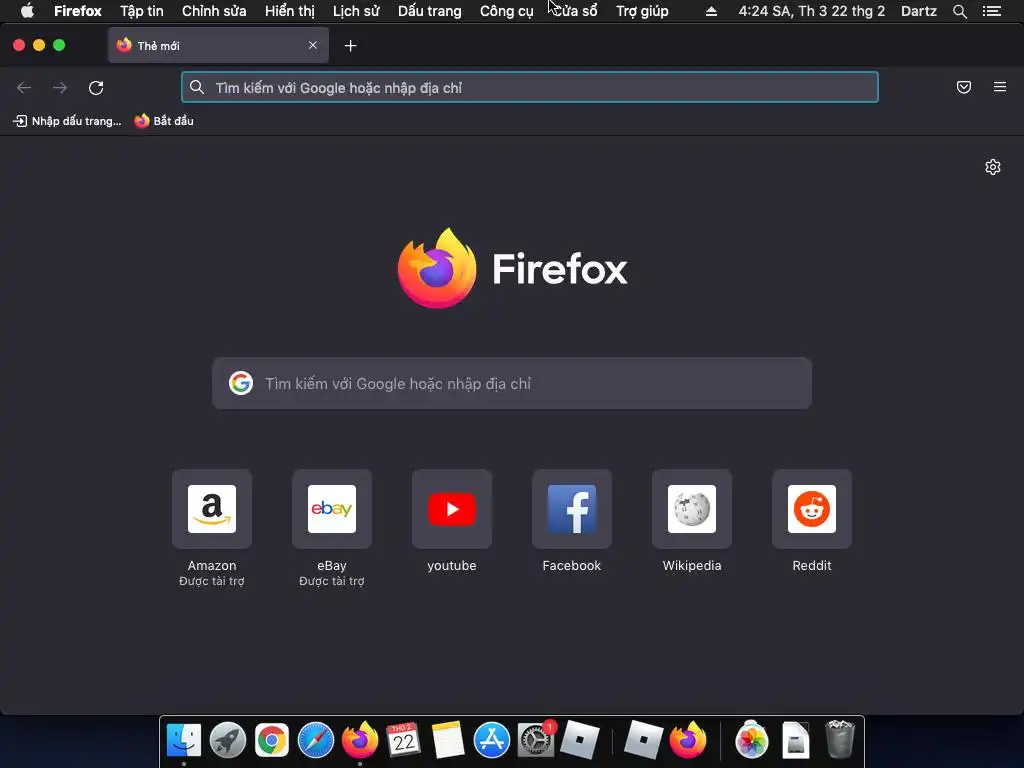Open the document file icon beside Trash
Image resolution: width=1024 pixels, height=768 pixels.
[796, 740]
